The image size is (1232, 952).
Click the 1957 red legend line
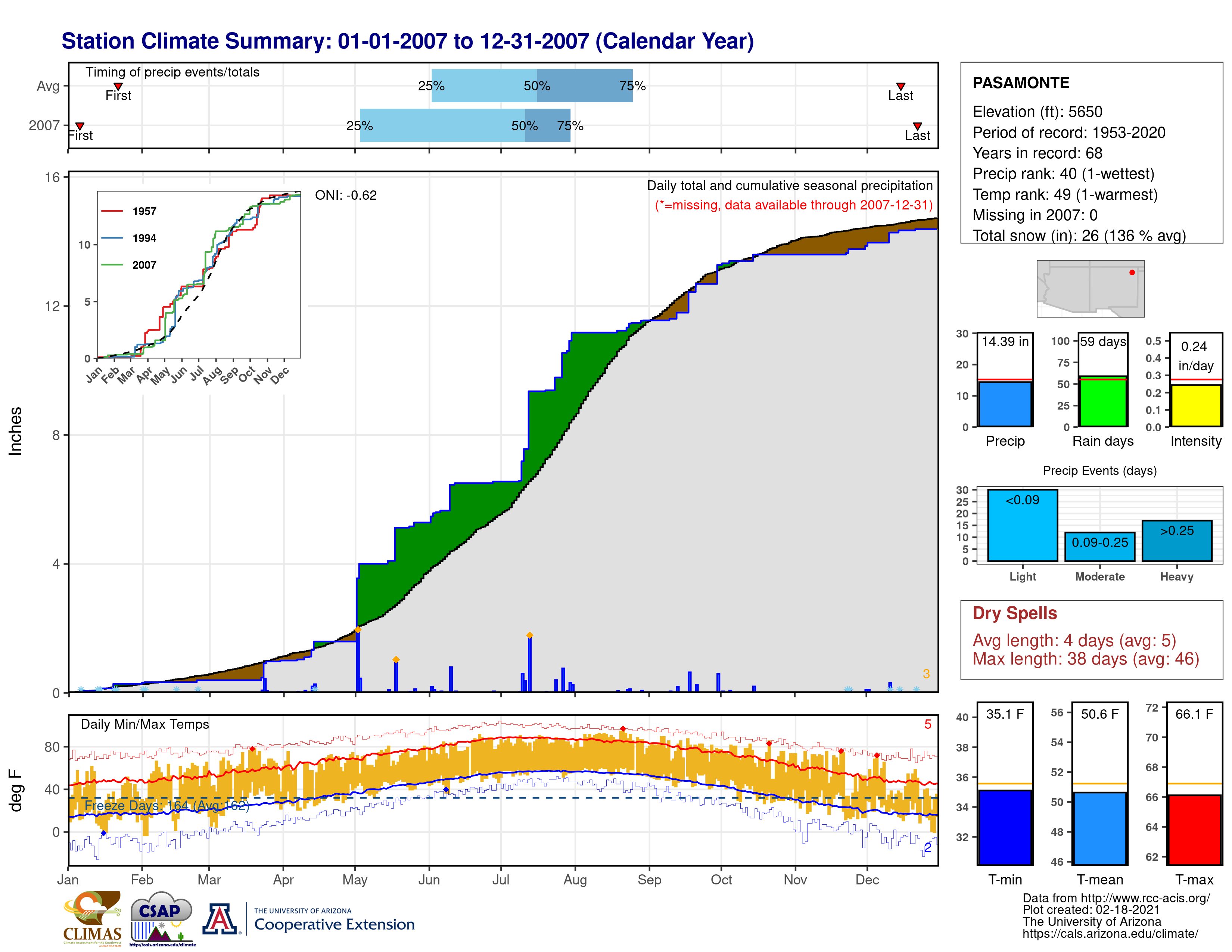[112, 211]
